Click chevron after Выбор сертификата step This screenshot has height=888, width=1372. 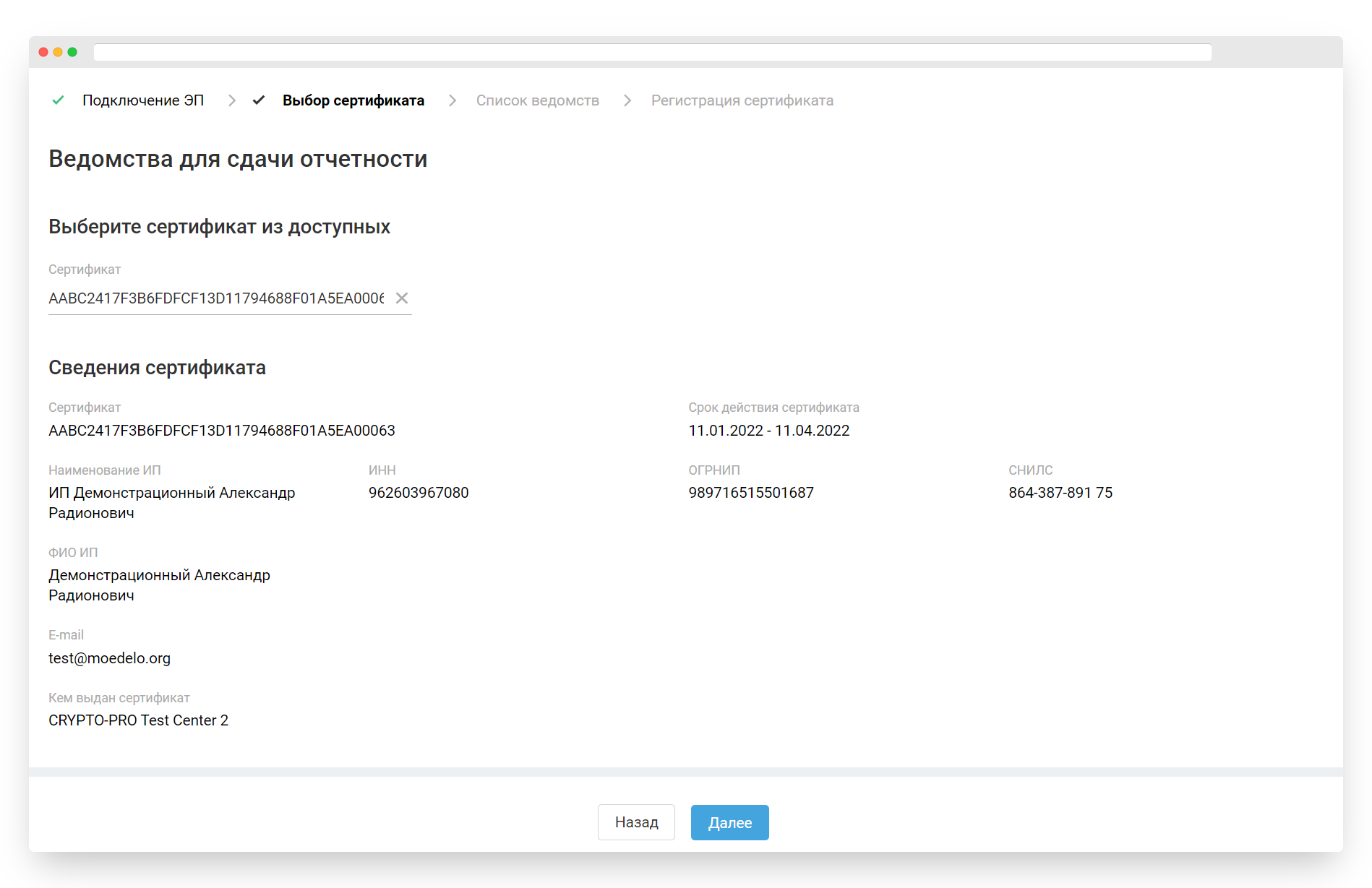point(453,100)
